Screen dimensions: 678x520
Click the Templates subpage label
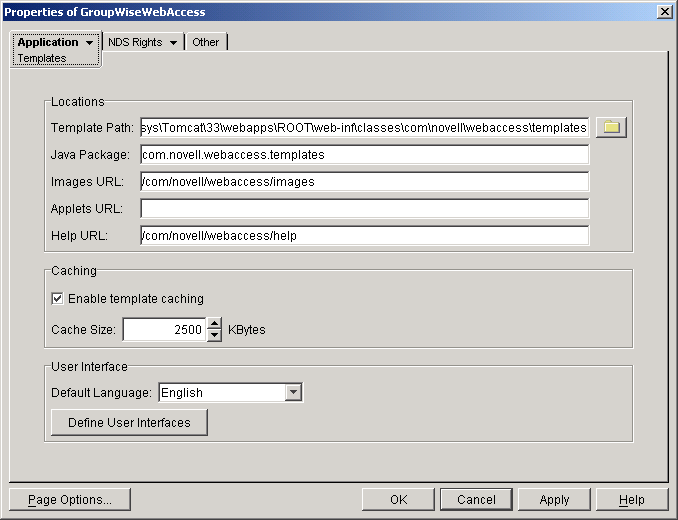[42, 58]
